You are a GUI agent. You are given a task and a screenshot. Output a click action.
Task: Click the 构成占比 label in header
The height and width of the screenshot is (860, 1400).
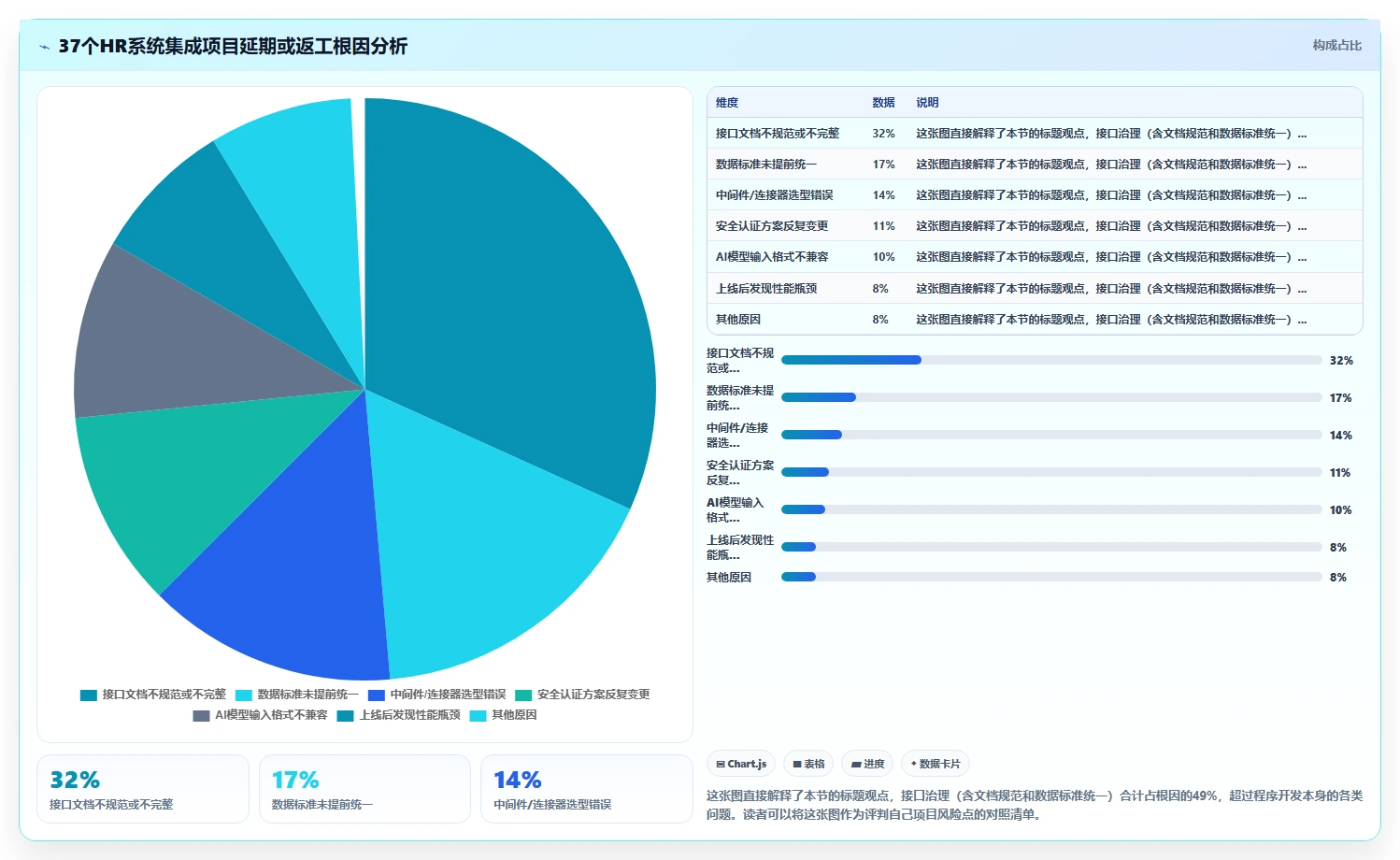[1336, 46]
